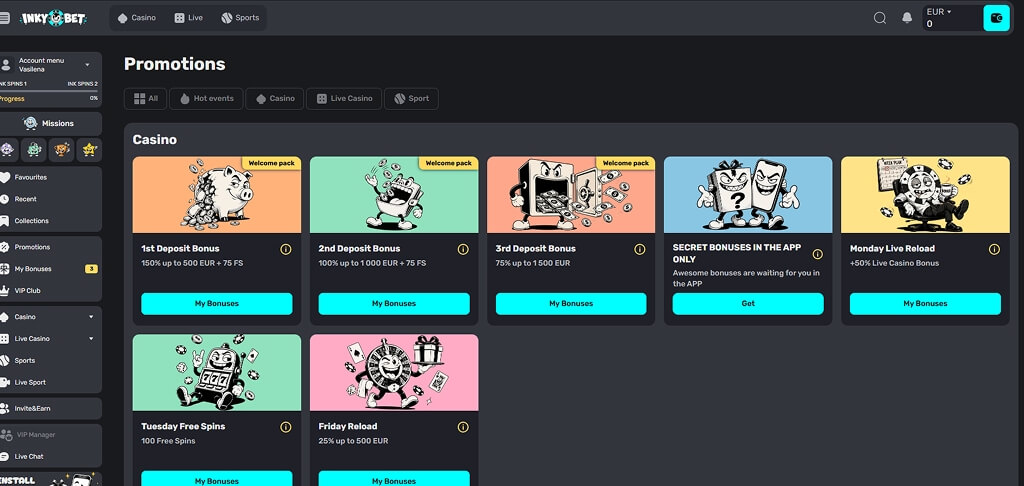Open the hamburger menu icon
This screenshot has height=486, width=1024.
5,18
